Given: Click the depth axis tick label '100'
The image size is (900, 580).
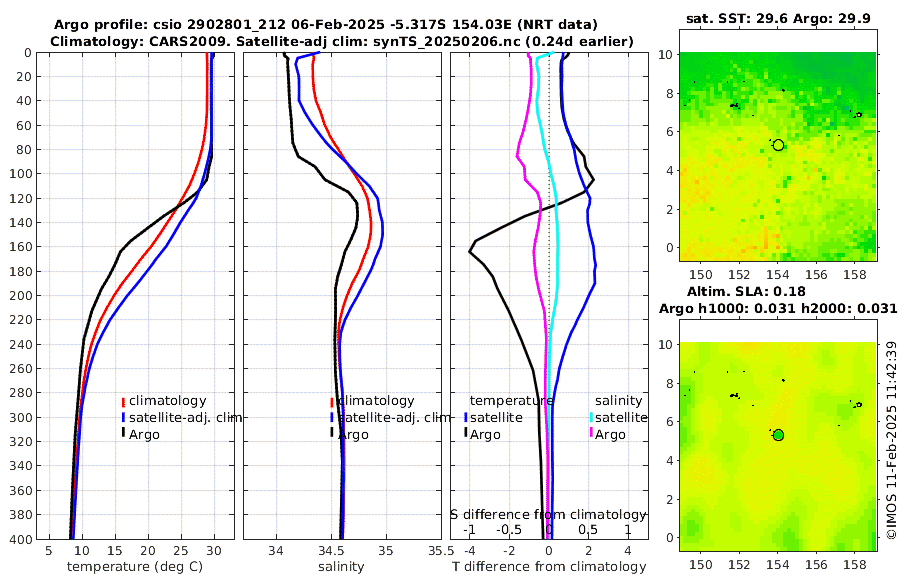Looking at the screenshot, I should tap(21, 174).
